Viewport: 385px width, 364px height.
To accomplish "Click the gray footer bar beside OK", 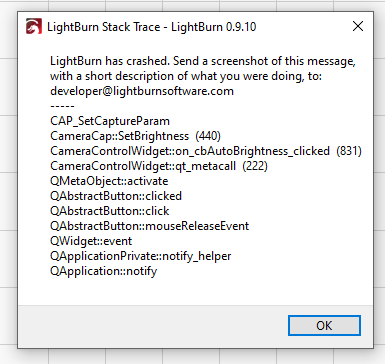I will point(153,326).
